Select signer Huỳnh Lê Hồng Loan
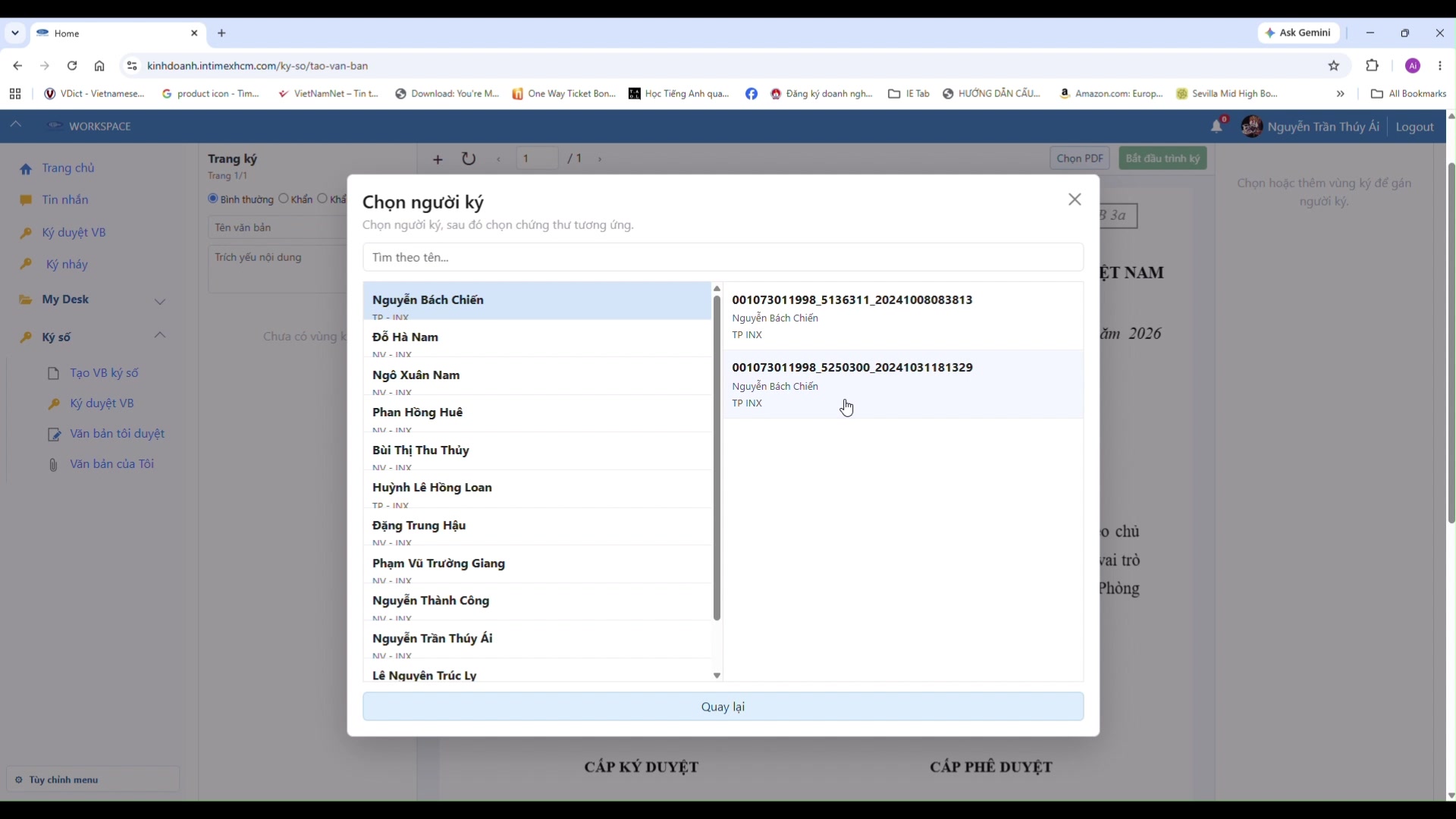This screenshot has width=1456, height=819. coord(537,489)
